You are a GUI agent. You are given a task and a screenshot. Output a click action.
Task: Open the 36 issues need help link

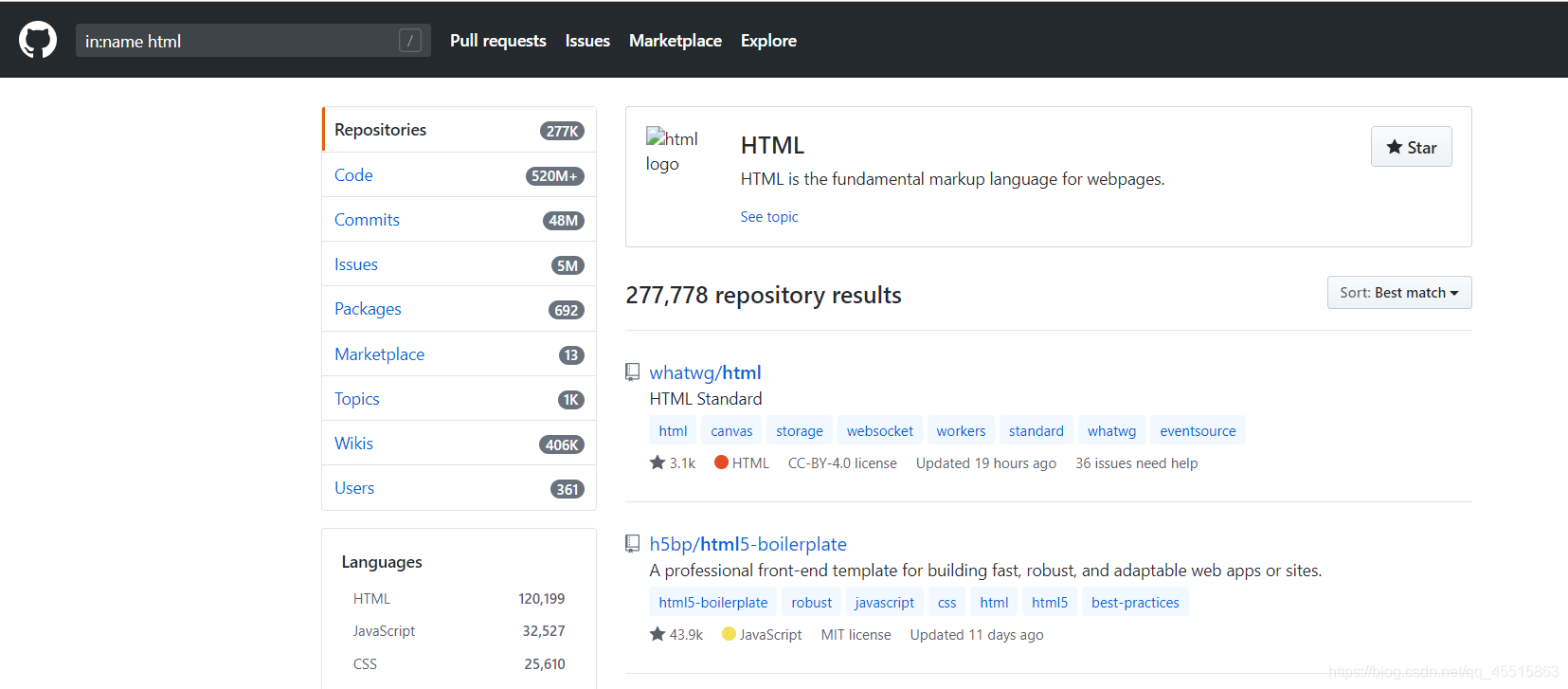click(1137, 463)
